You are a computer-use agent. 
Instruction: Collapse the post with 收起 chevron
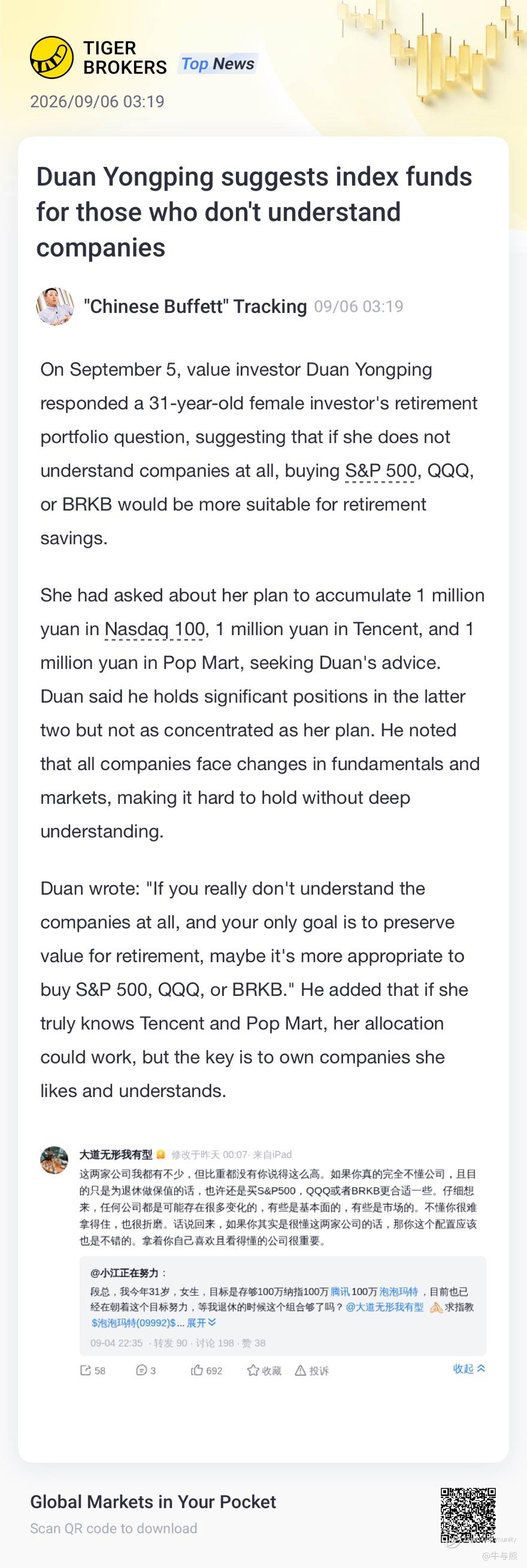coord(468,1368)
